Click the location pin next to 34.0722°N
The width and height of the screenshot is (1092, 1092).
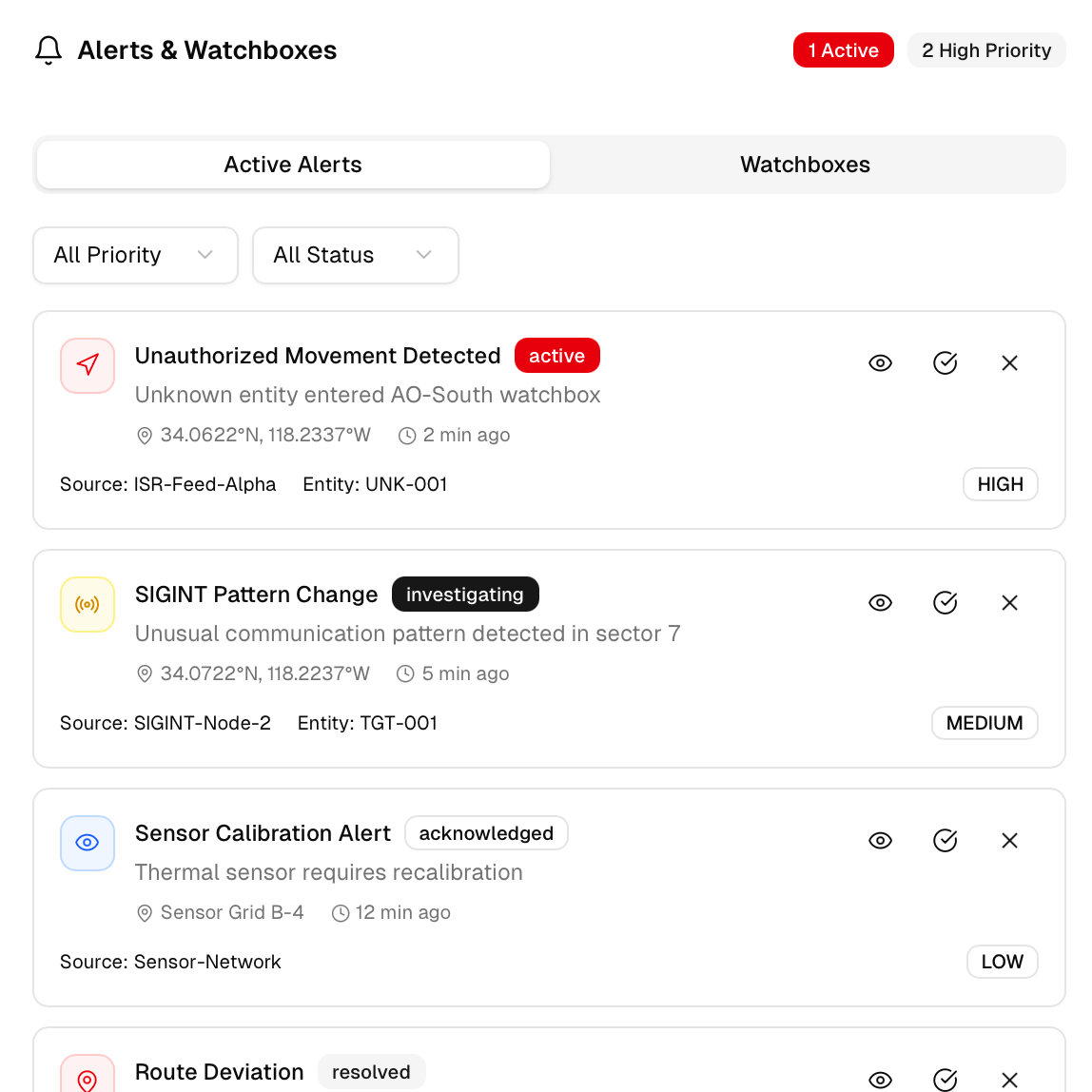point(145,674)
